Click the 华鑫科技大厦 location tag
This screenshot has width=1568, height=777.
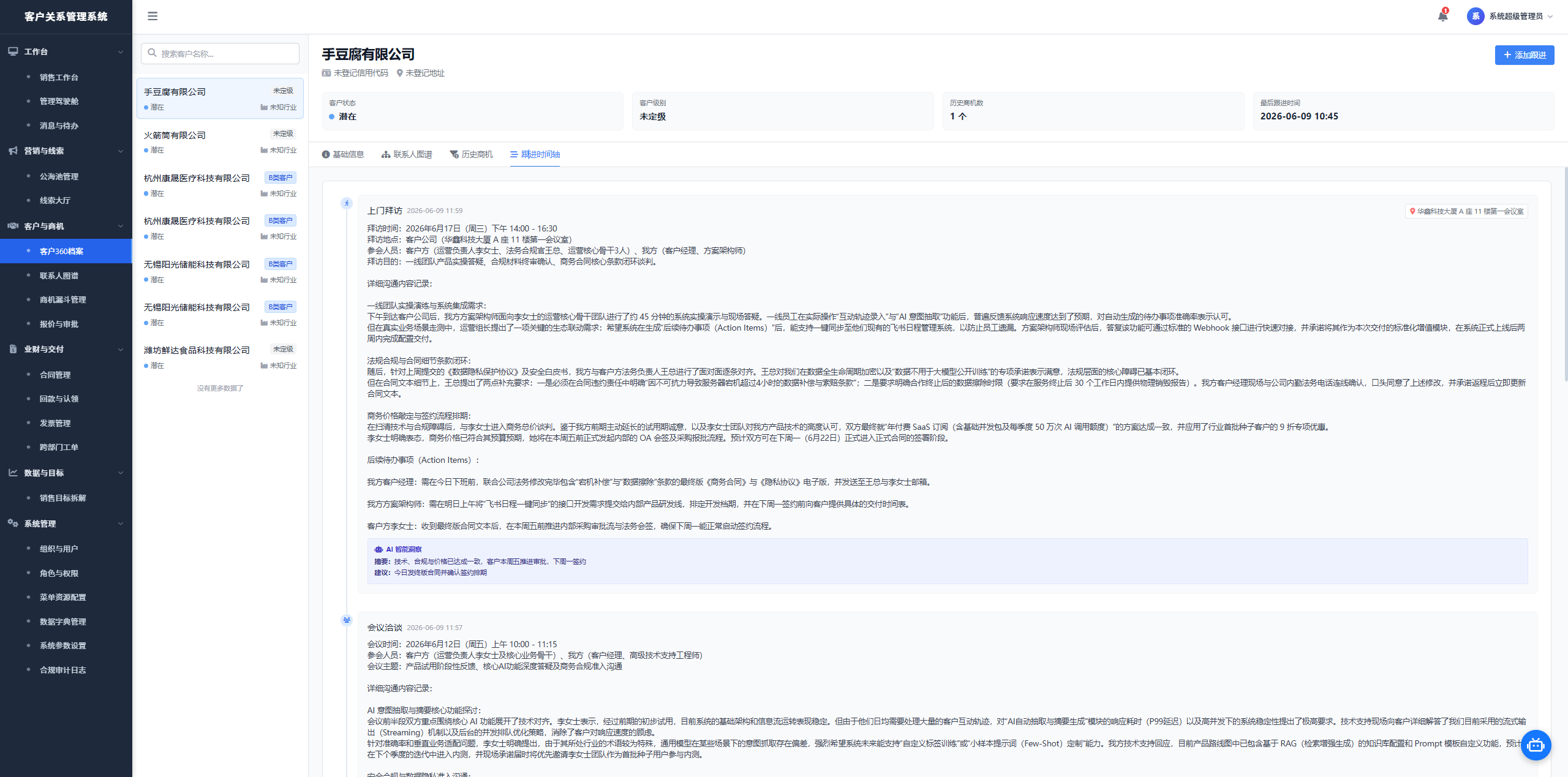coord(1466,211)
